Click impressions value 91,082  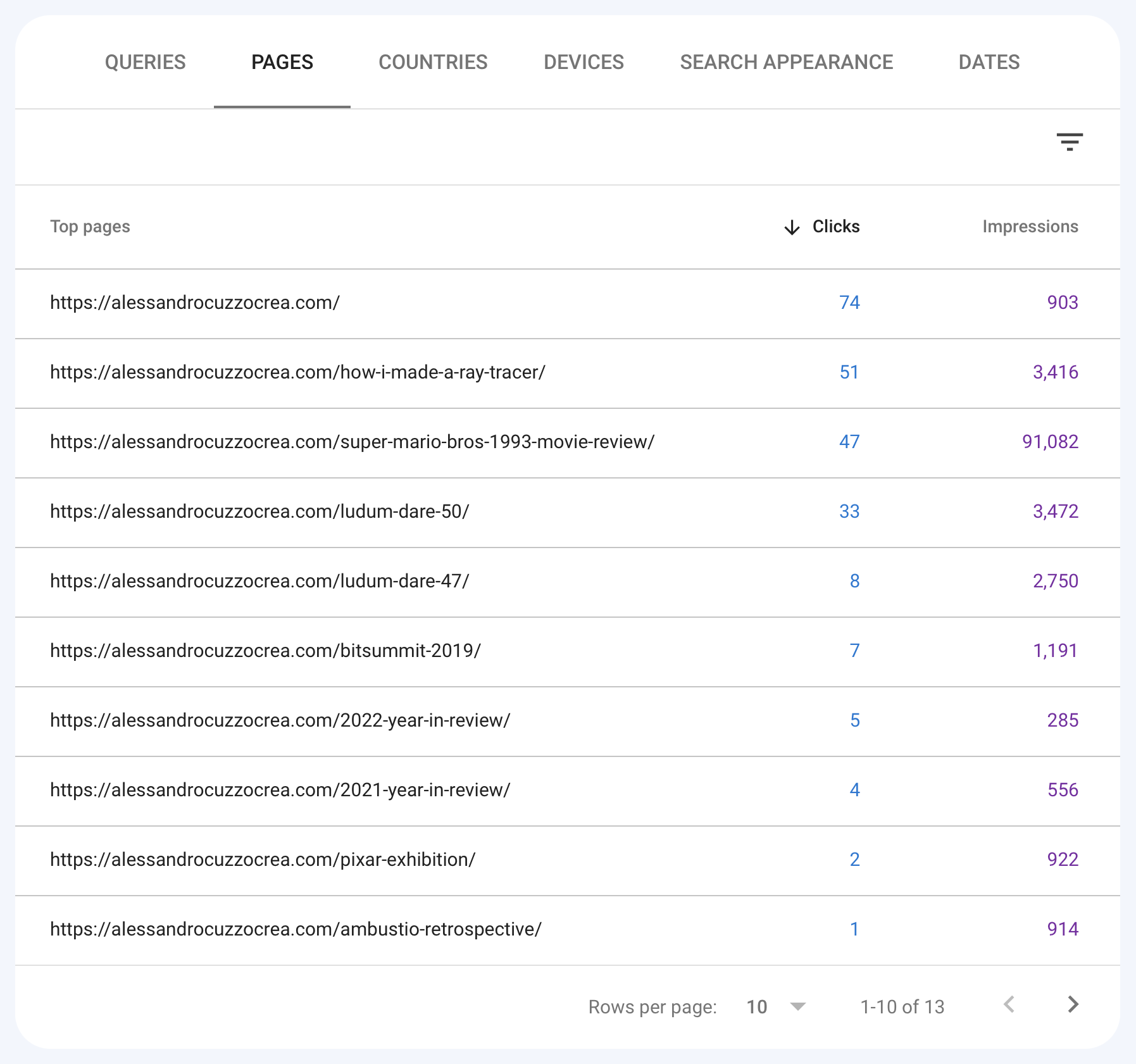1051,442
